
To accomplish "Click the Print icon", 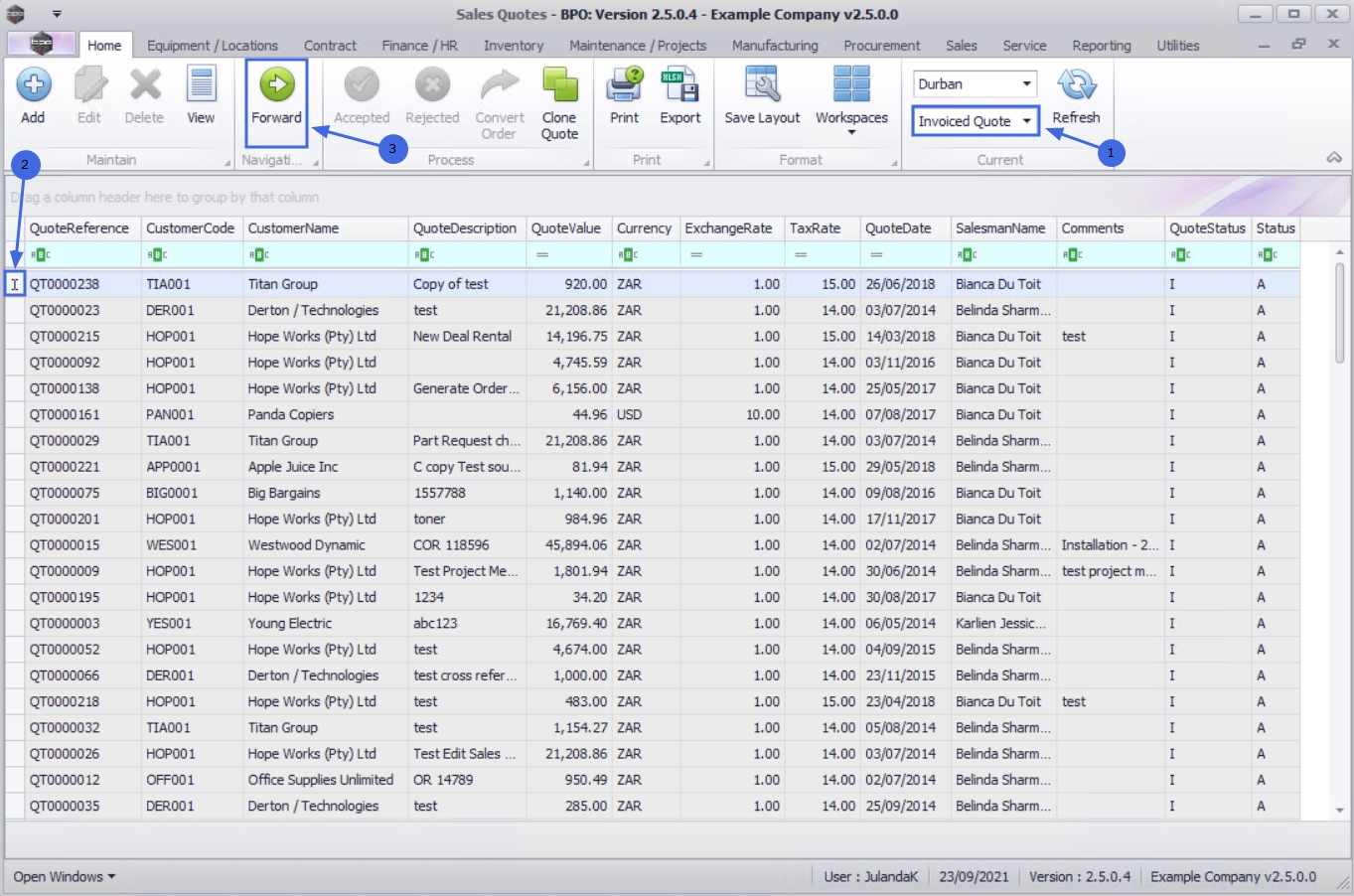I will click(x=624, y=86).
